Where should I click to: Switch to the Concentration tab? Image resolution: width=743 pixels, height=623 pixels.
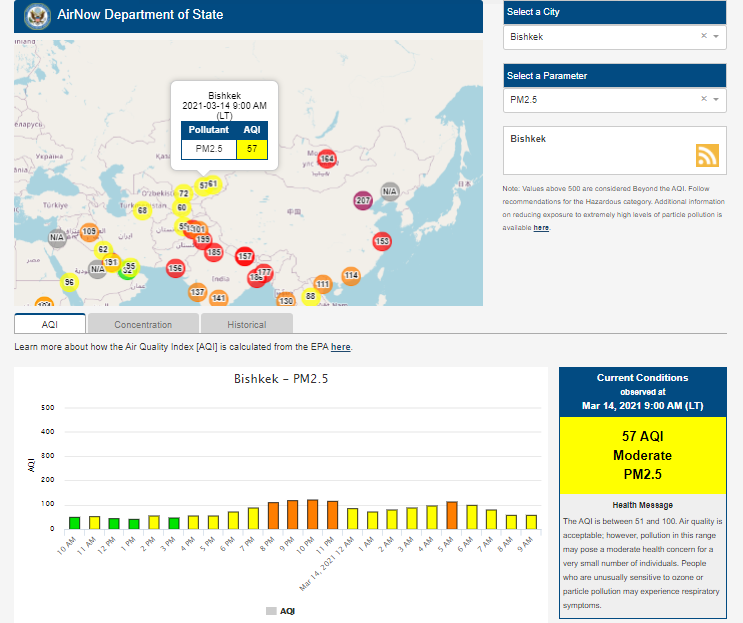[x=143, y=324]
